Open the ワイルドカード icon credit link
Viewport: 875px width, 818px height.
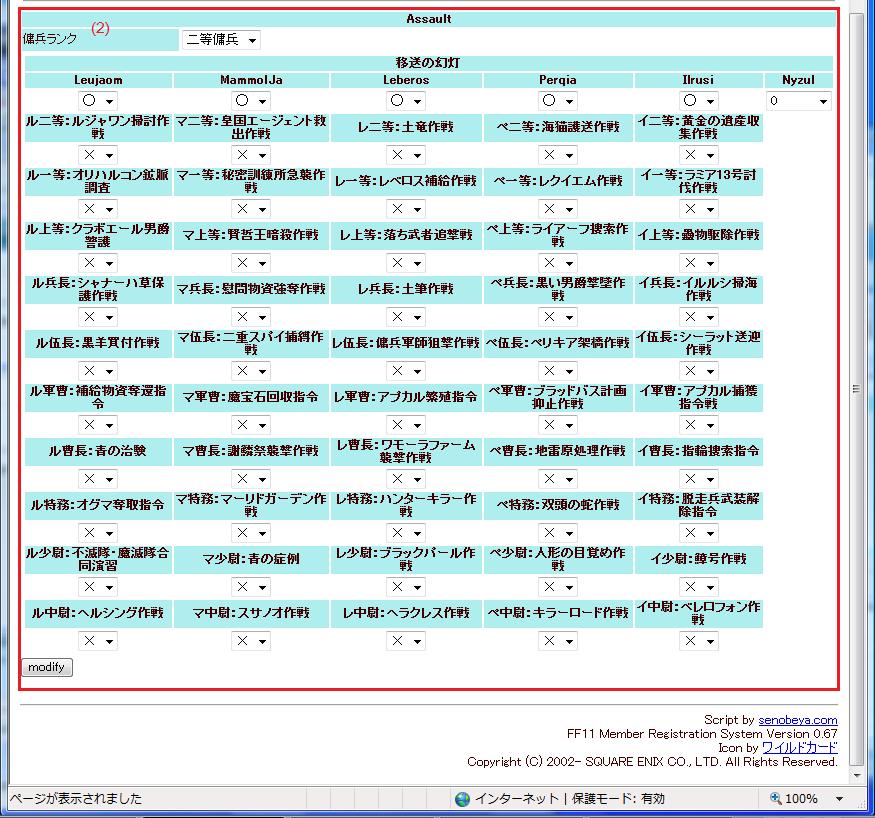point(799,747)
